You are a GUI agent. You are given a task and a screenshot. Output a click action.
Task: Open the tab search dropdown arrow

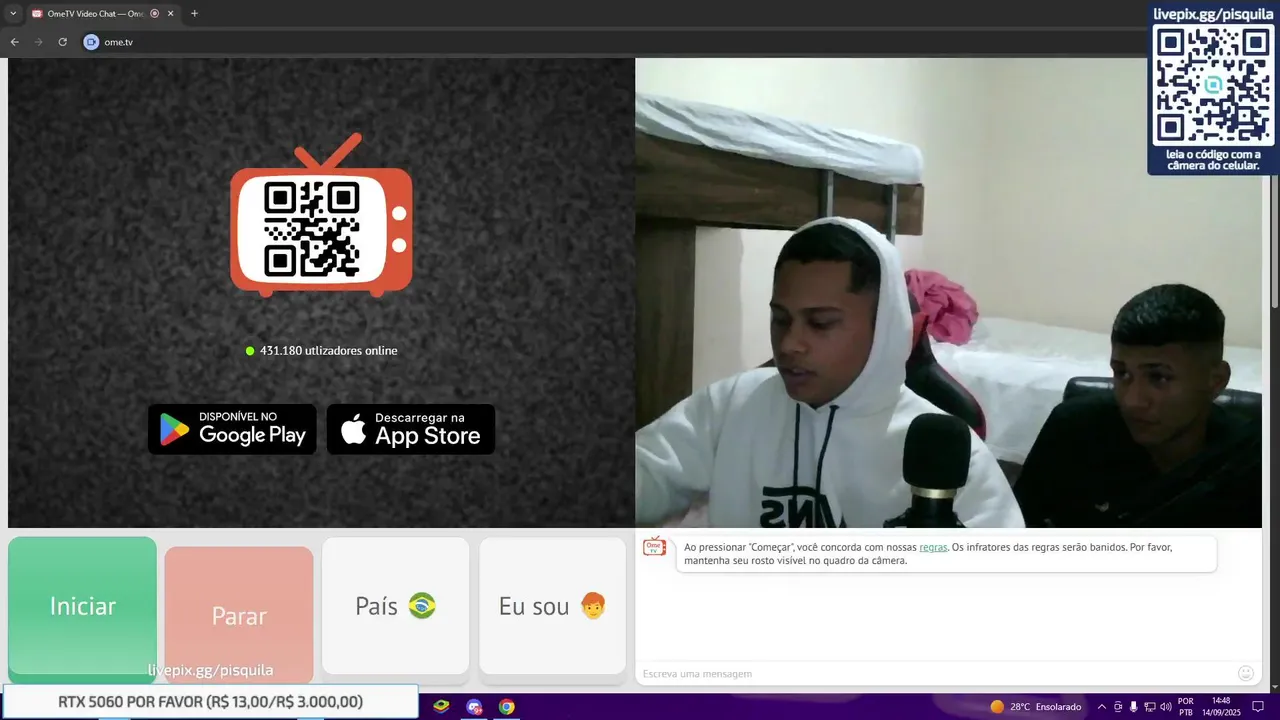click(x=13, y=14)
